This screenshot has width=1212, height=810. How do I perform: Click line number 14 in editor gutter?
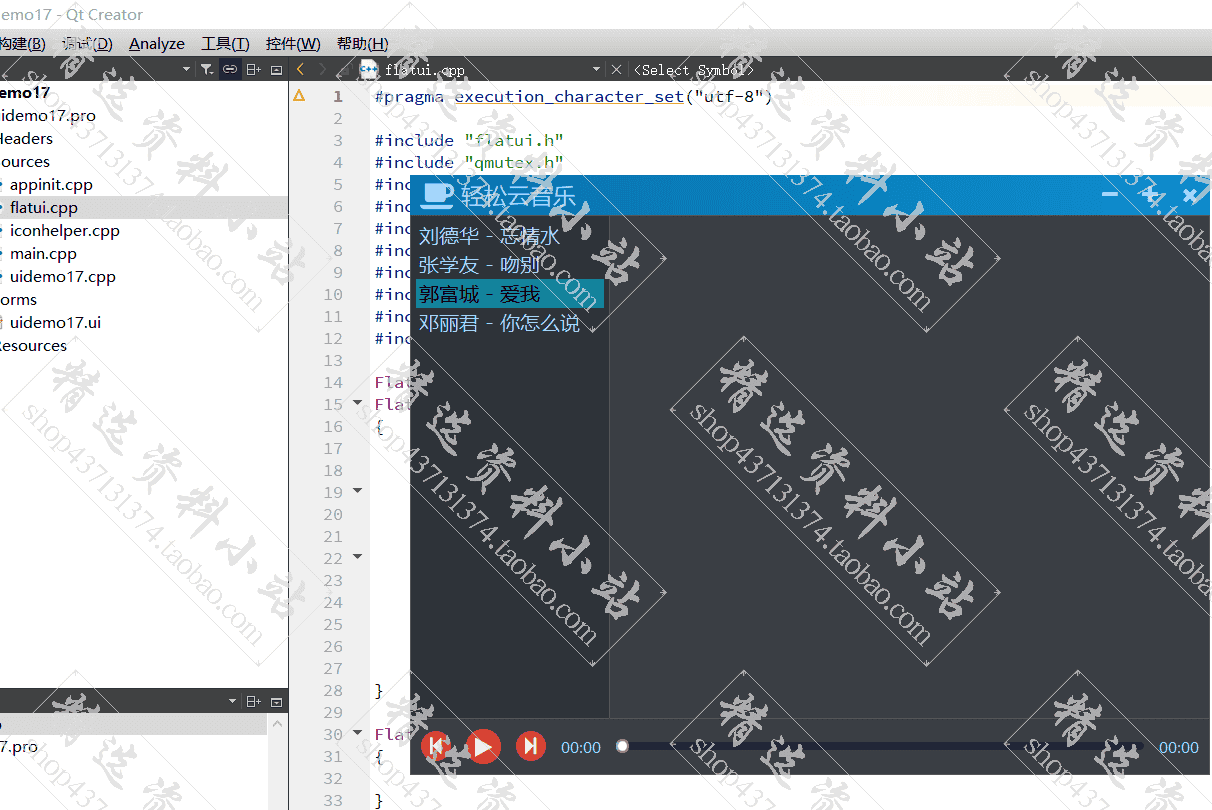(334, 382)
